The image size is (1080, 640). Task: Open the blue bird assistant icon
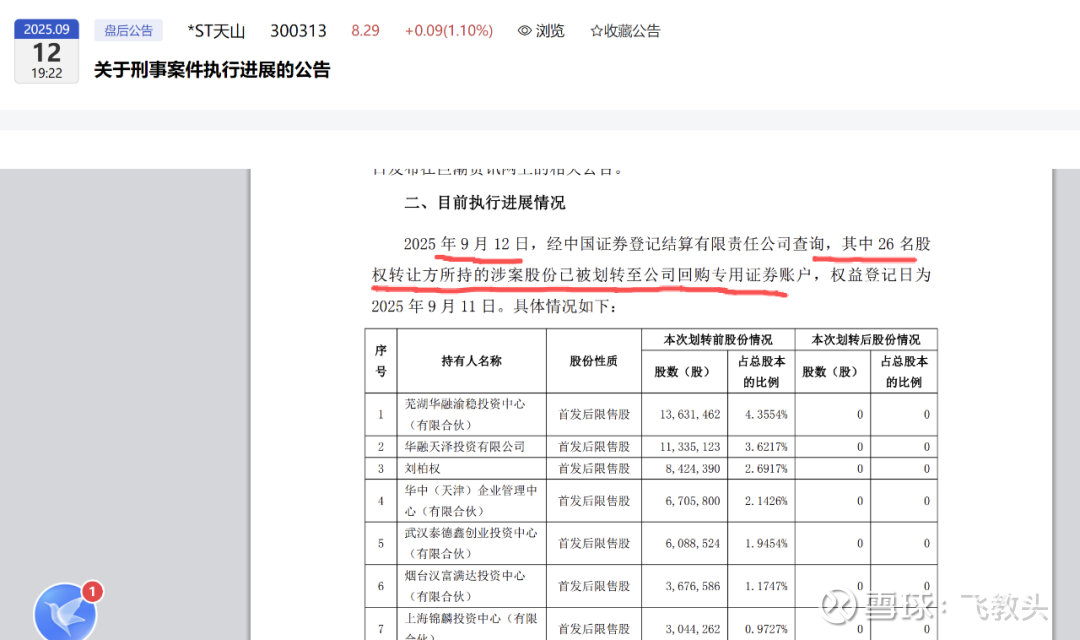[x=65, y=612]
